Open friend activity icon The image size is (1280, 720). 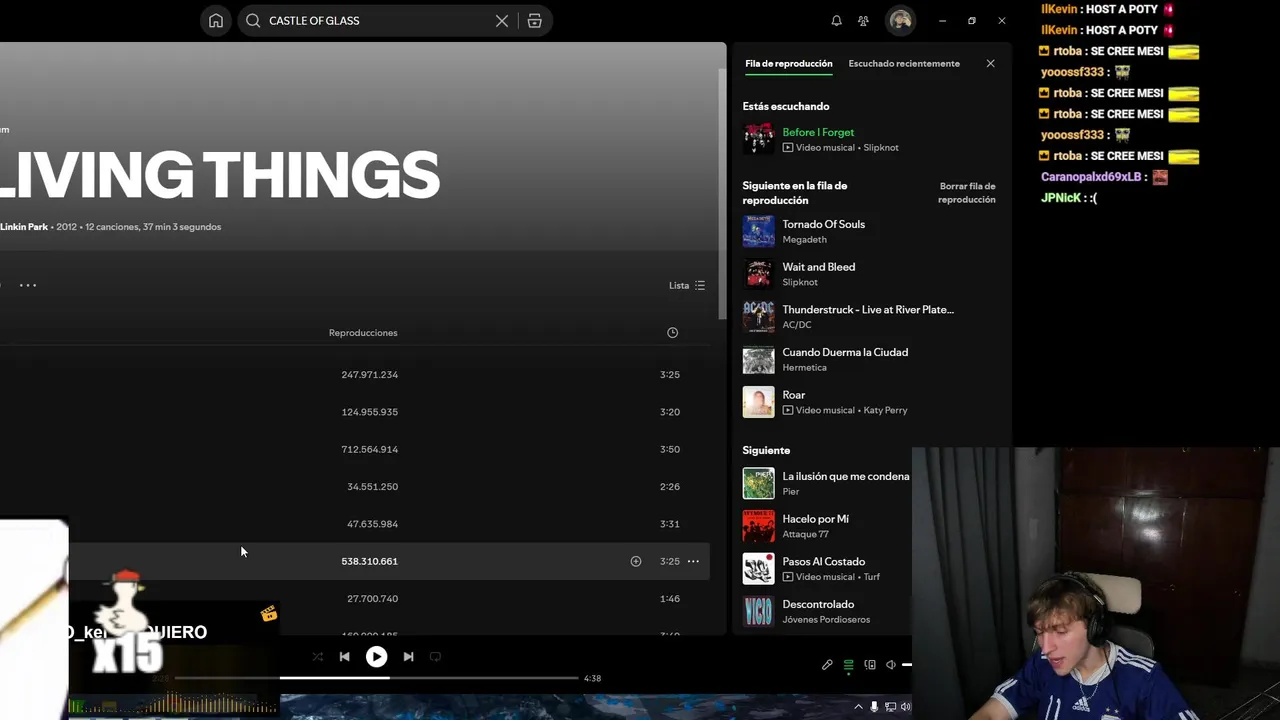[x=864, y=21]
